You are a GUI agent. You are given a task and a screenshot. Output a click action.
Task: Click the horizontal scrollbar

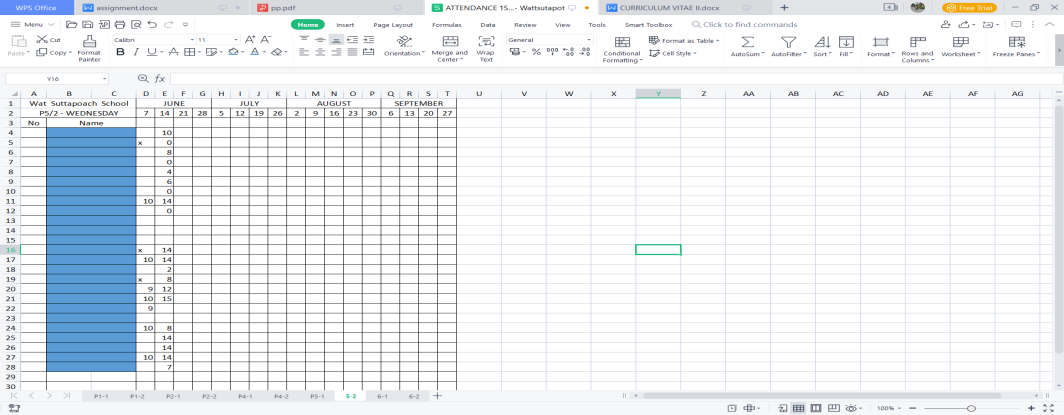tap(822, 395)
